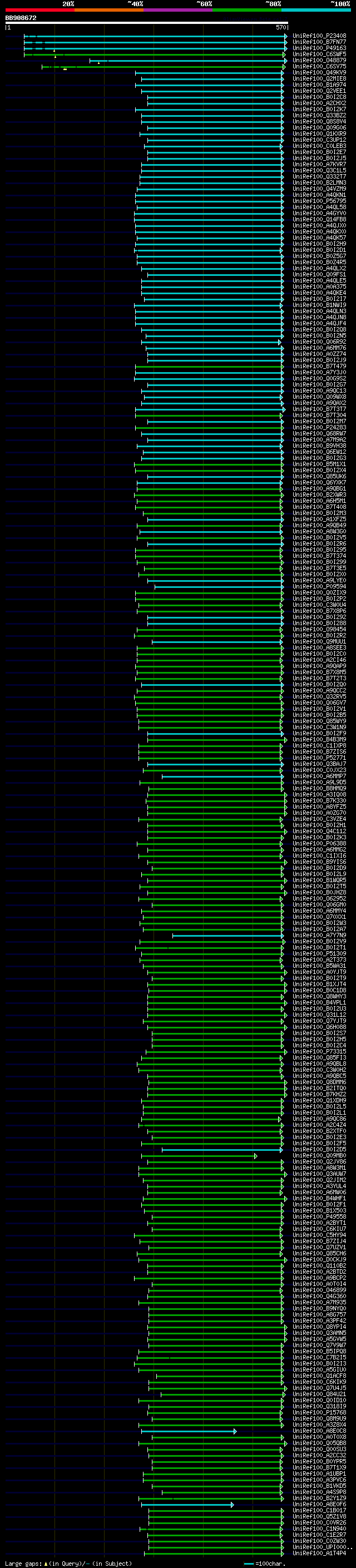Open hit UniRef100_C6SWF5
This screenshot has height=1568, width=356.
coord(319,54)
